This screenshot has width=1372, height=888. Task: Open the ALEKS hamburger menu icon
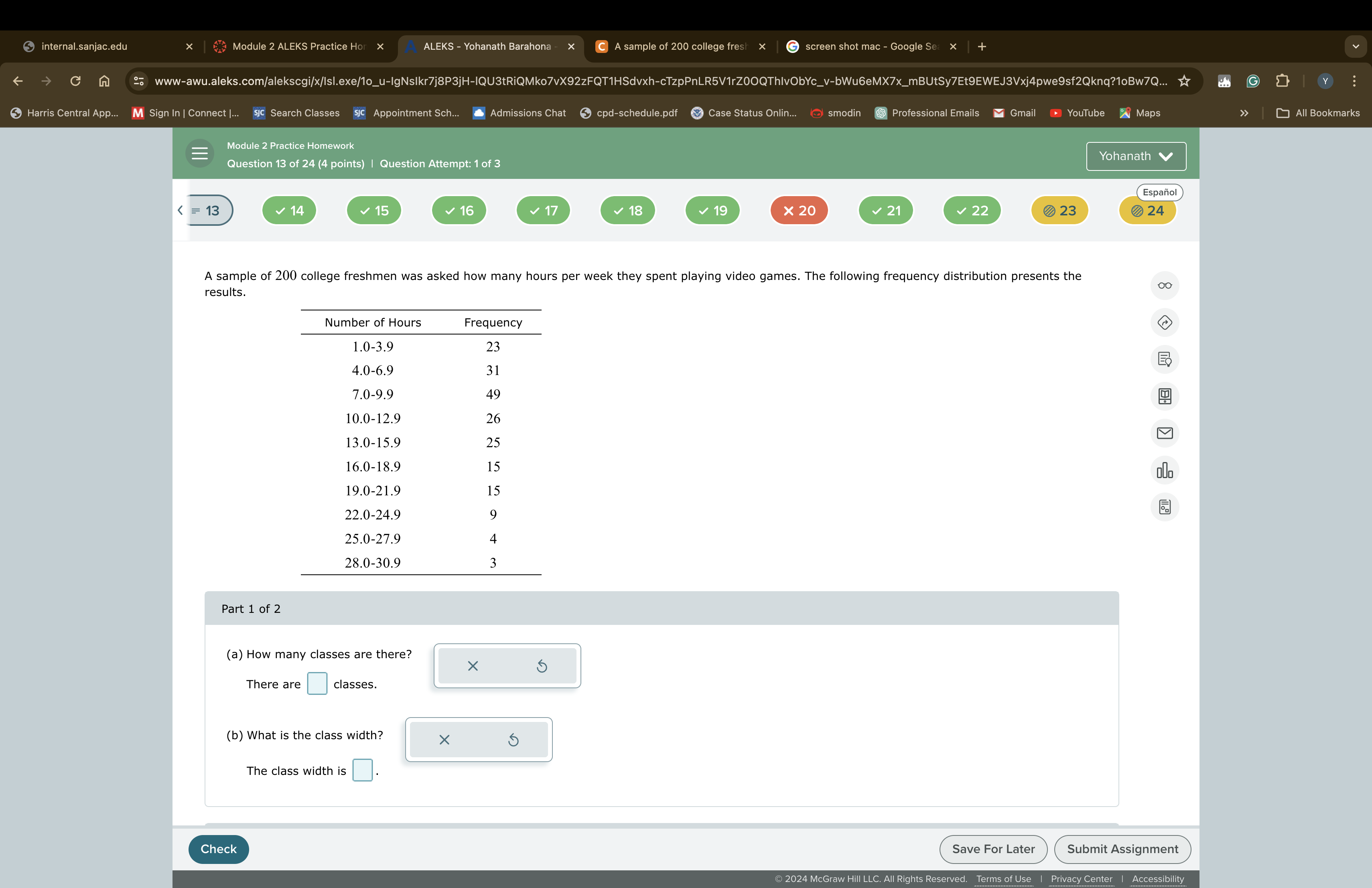click(x=199, y=154)
